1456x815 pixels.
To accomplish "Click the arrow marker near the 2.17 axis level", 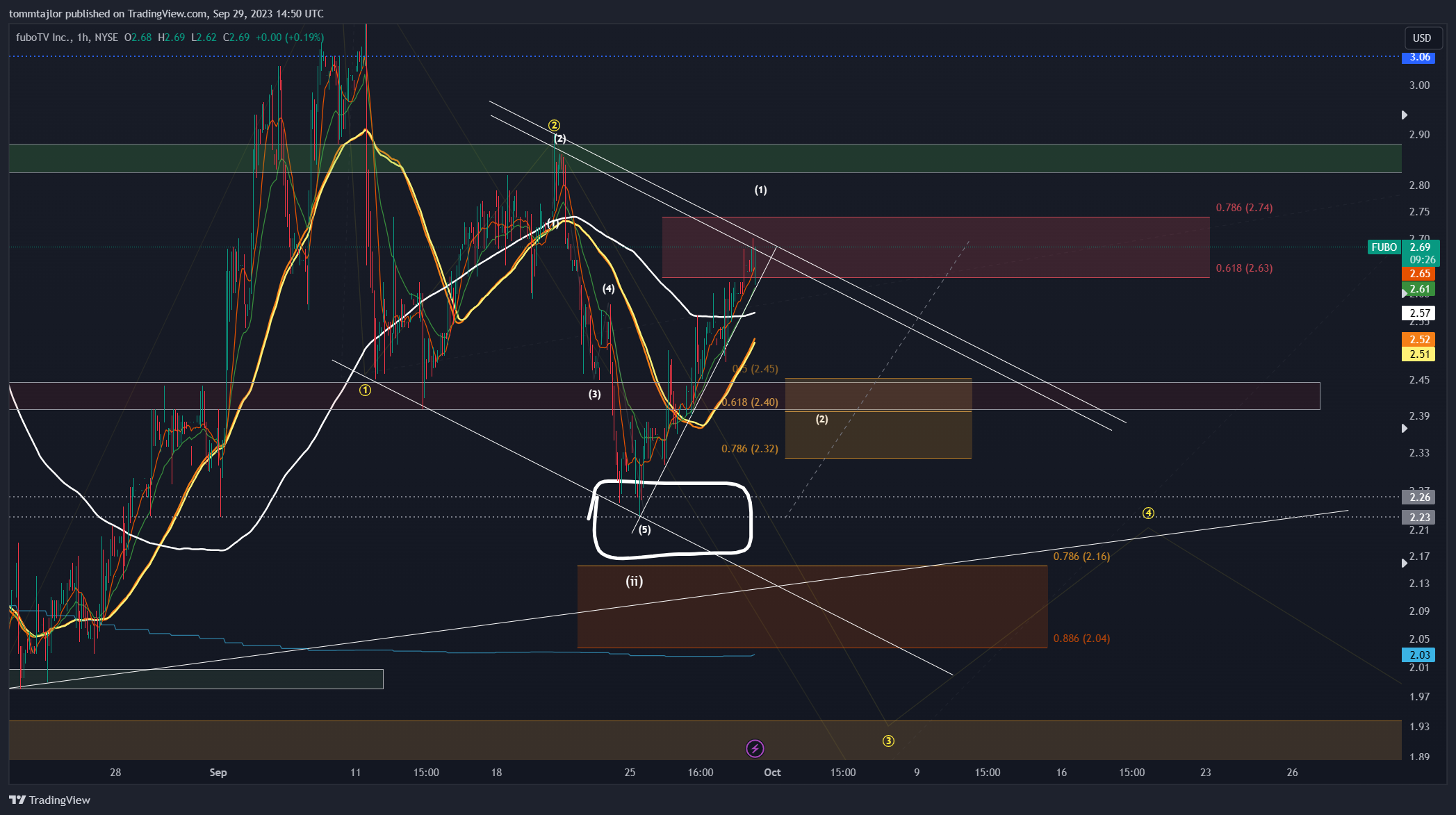I will click(x=1405, y=563).
